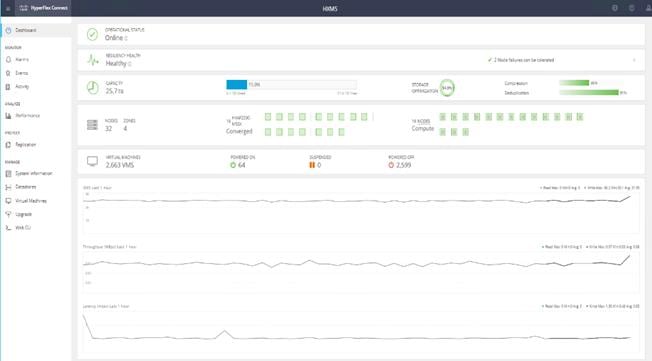This screenshot has width=652, height=361.
Task: Click the orange Suspended pause icon
Action: [x=312, y=165]
